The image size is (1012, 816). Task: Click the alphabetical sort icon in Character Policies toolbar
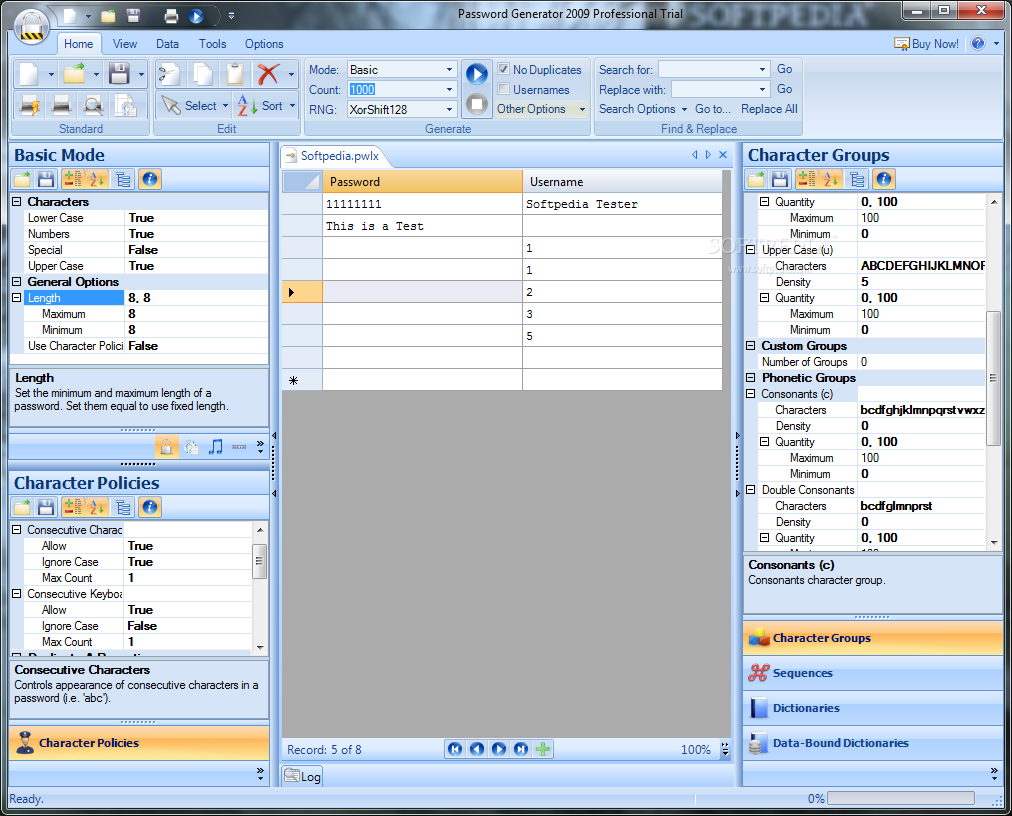point(97,507)
